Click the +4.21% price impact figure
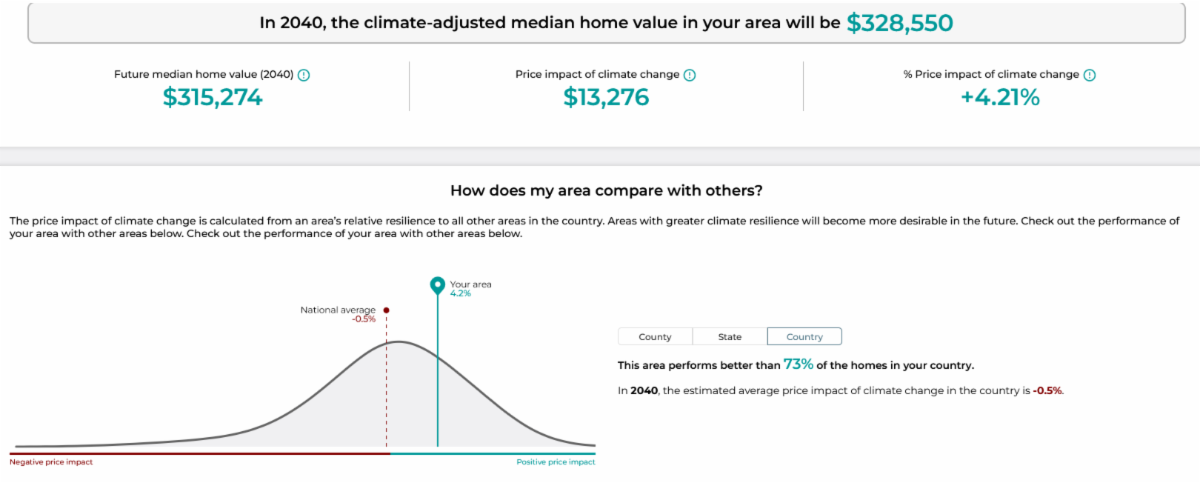Viewport: 1200px width, 483px height. point(1000,97)
